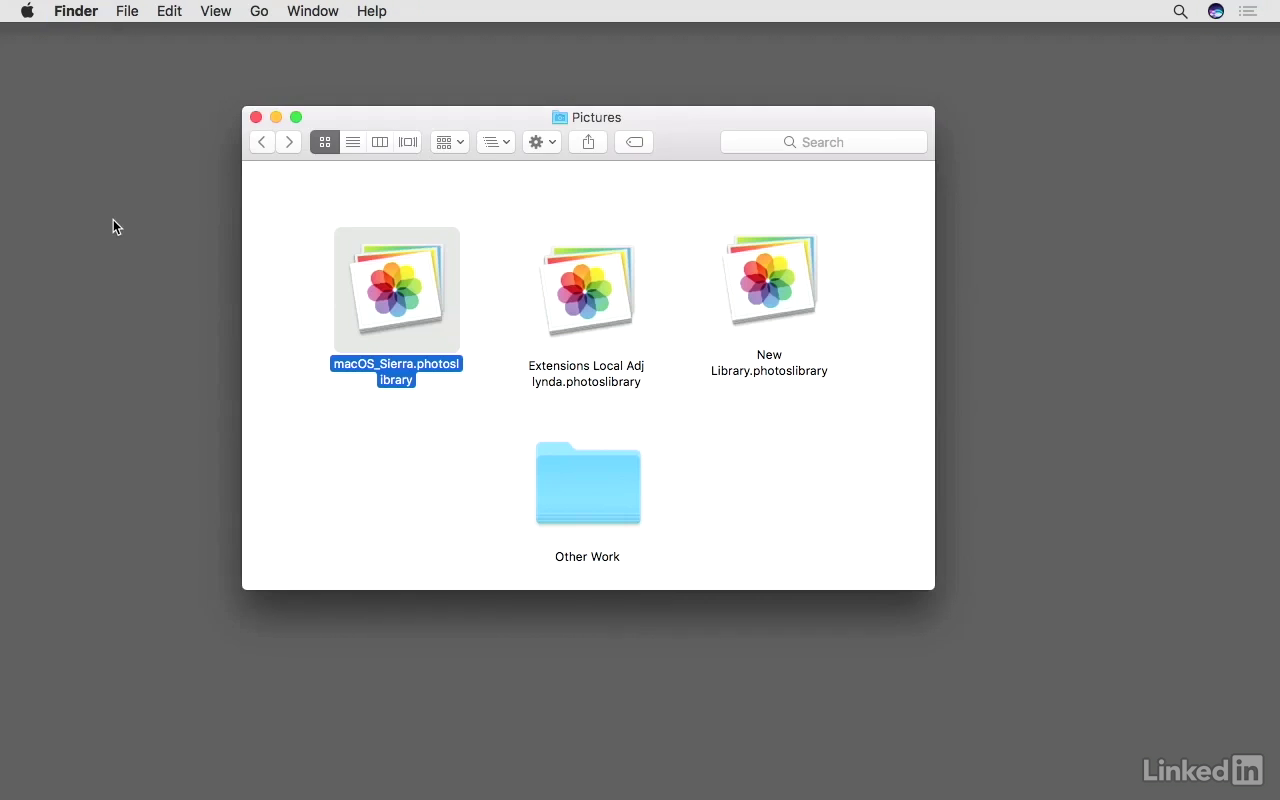Screen dimensions: 1280x800
Task: Click the Share button
Action: pyautogui.click(x=588, y=142)
